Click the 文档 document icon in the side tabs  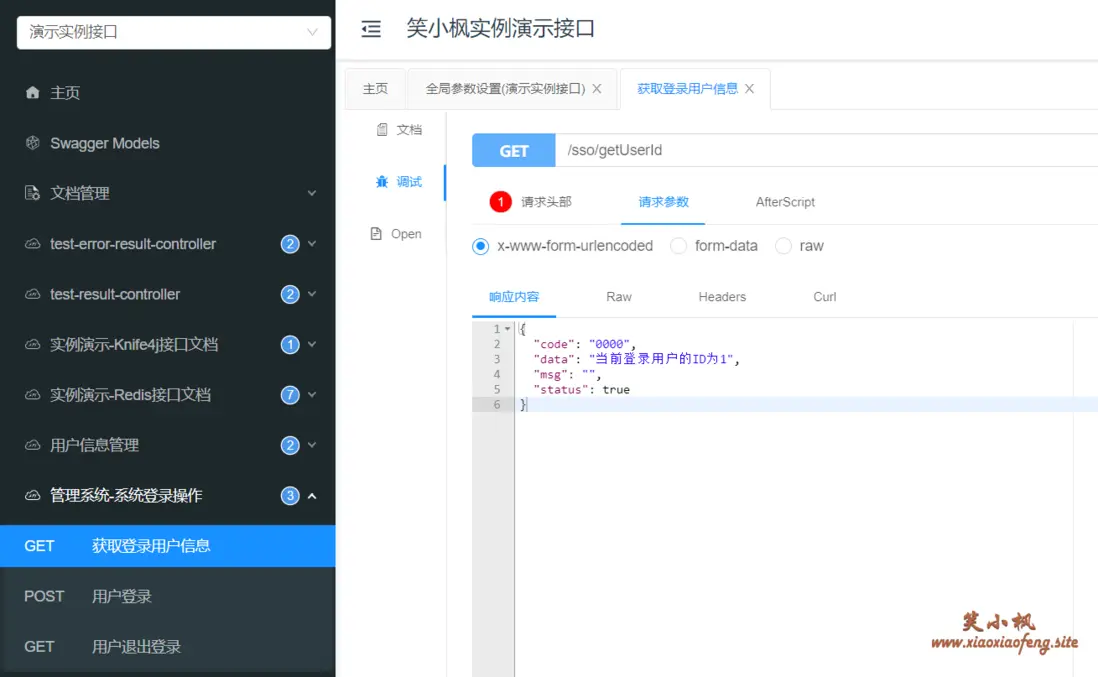coord(382,130)
